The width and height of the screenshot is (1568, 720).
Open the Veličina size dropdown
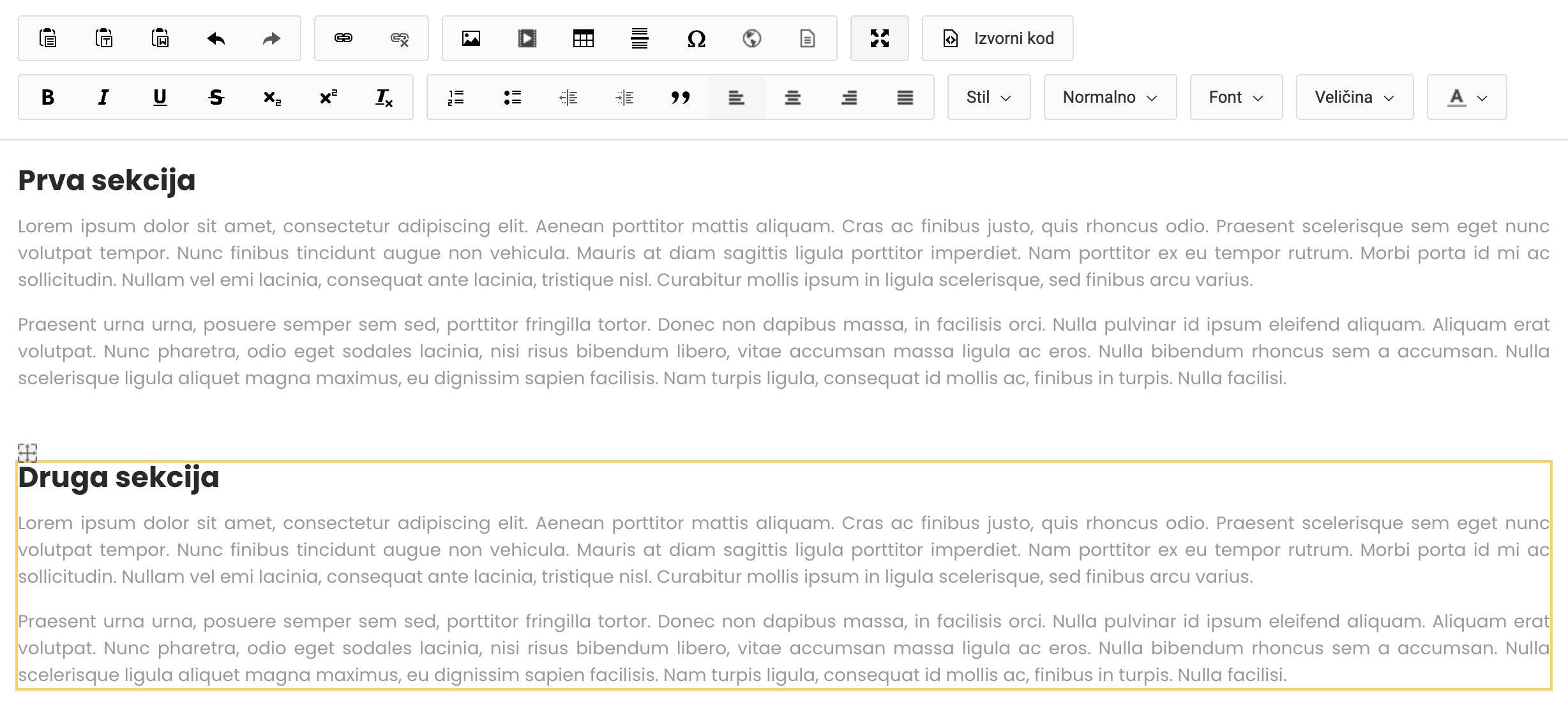[x=1353, y=97]
